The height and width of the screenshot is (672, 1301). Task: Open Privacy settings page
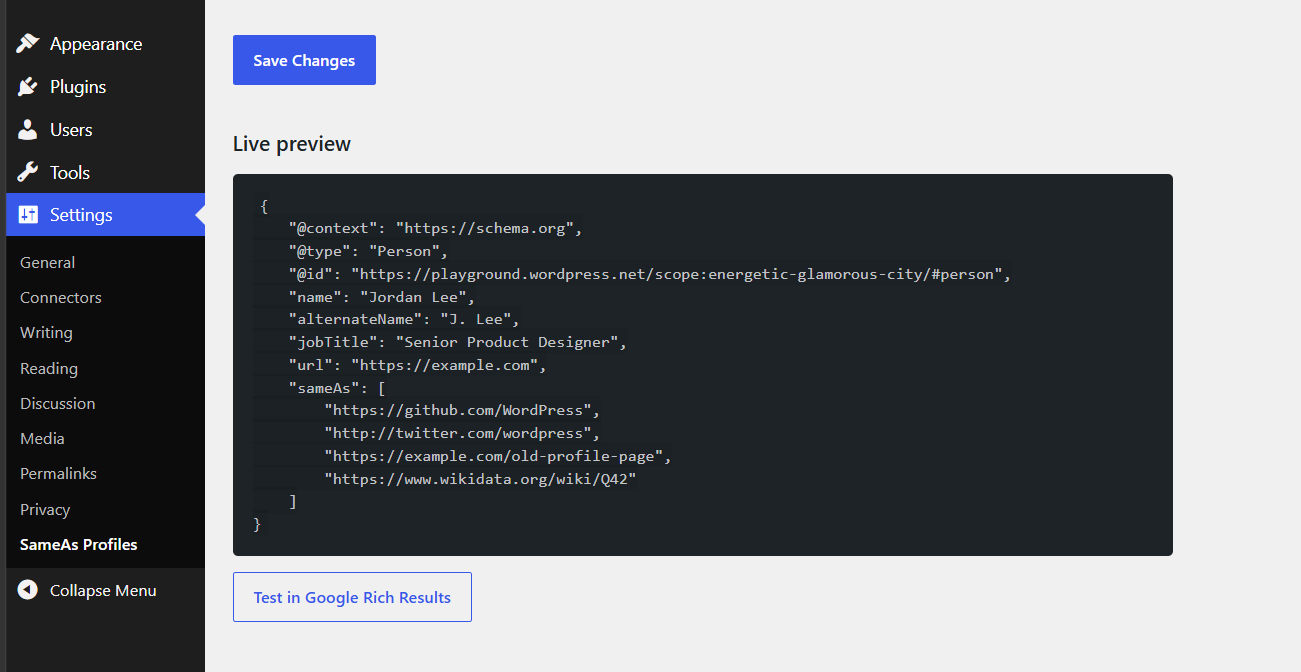[45, 509]
